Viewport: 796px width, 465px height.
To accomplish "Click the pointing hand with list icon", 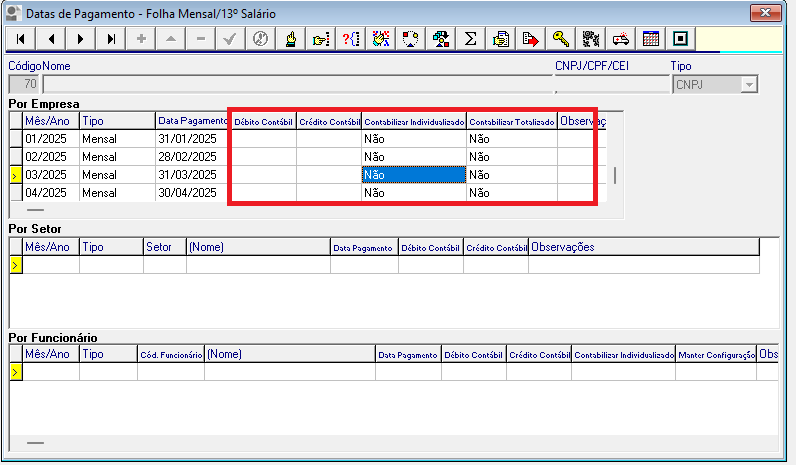I will [x=320, y=39].
